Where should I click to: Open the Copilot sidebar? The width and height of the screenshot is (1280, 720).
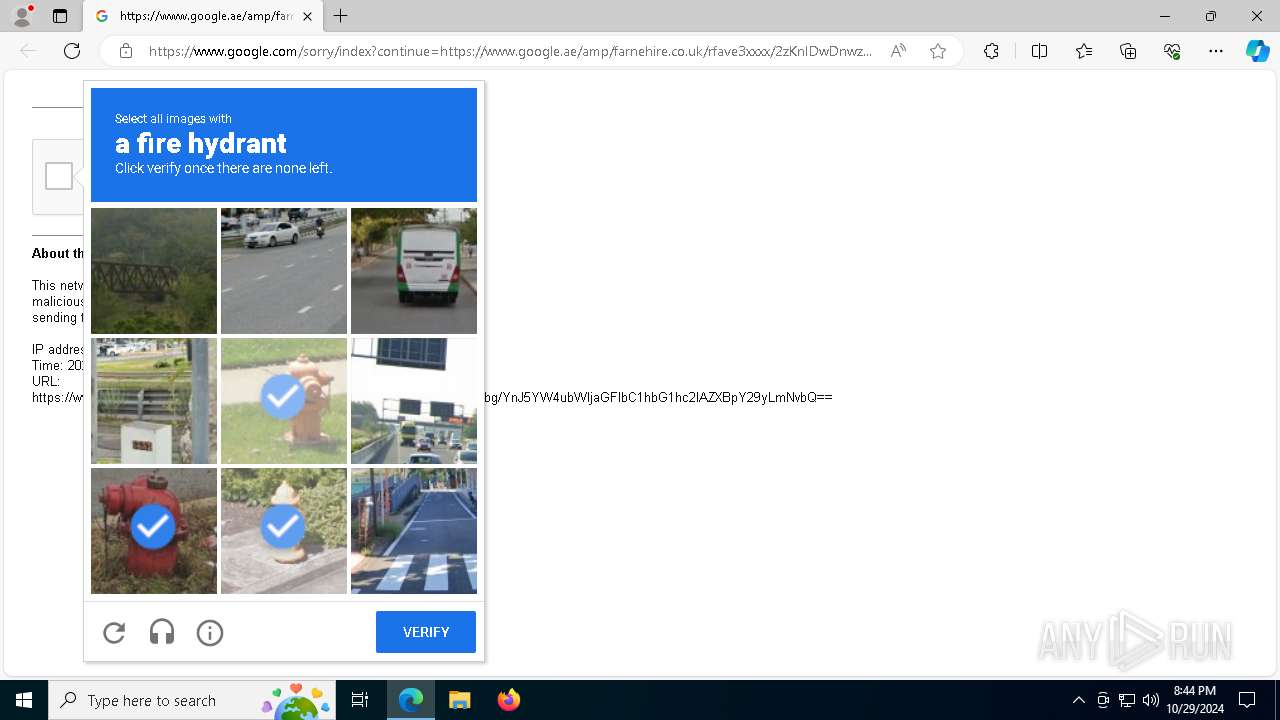coord(1258,51)
